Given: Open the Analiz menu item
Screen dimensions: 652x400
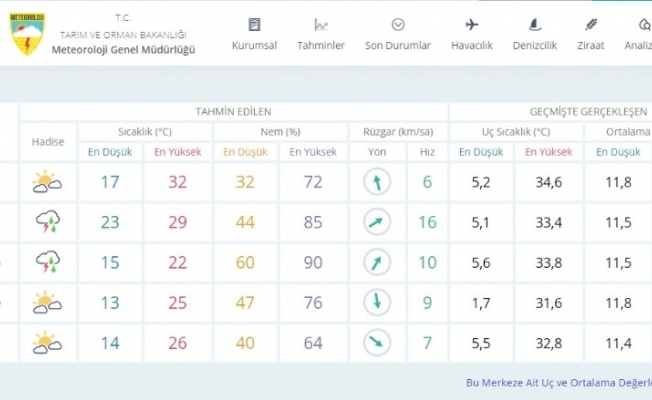Looking at the screenshot, I should tap(639, 35).
